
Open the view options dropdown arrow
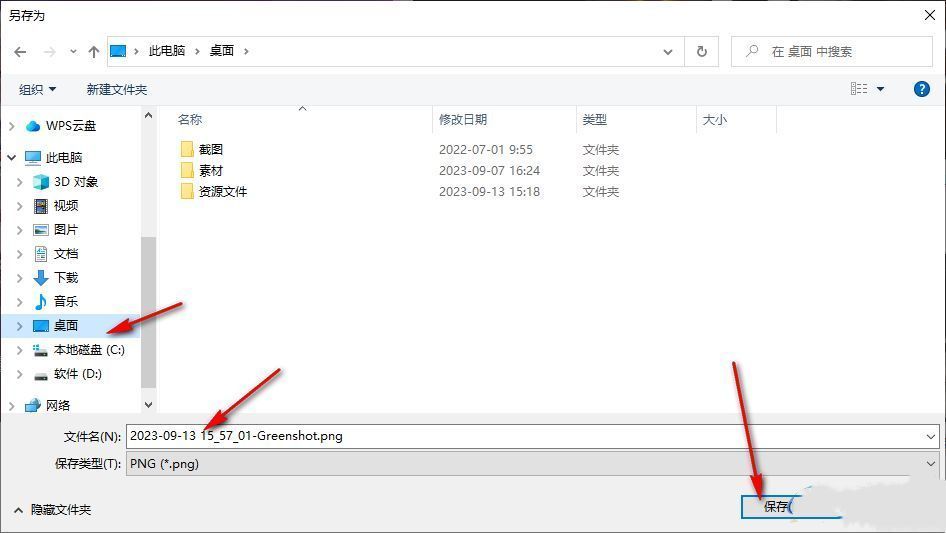(x=880, y=89)
